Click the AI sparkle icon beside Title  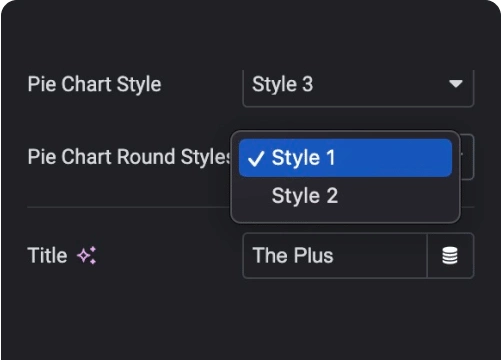[x=87, y=255]
